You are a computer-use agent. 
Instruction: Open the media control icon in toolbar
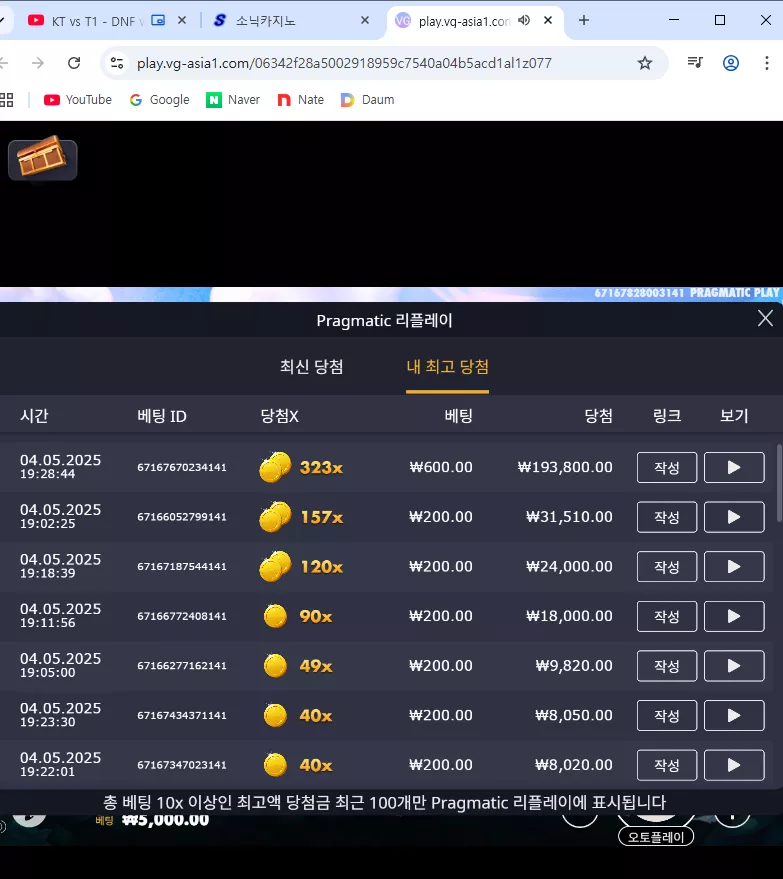695,63
